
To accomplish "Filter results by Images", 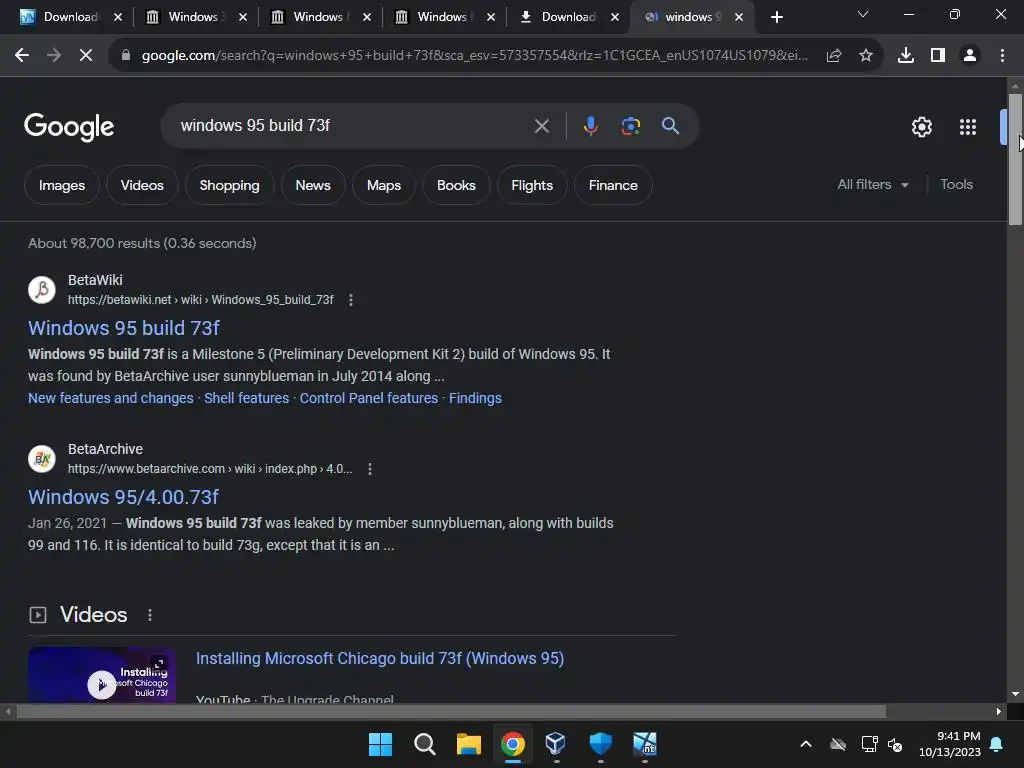I will click(x=61, y=185).
